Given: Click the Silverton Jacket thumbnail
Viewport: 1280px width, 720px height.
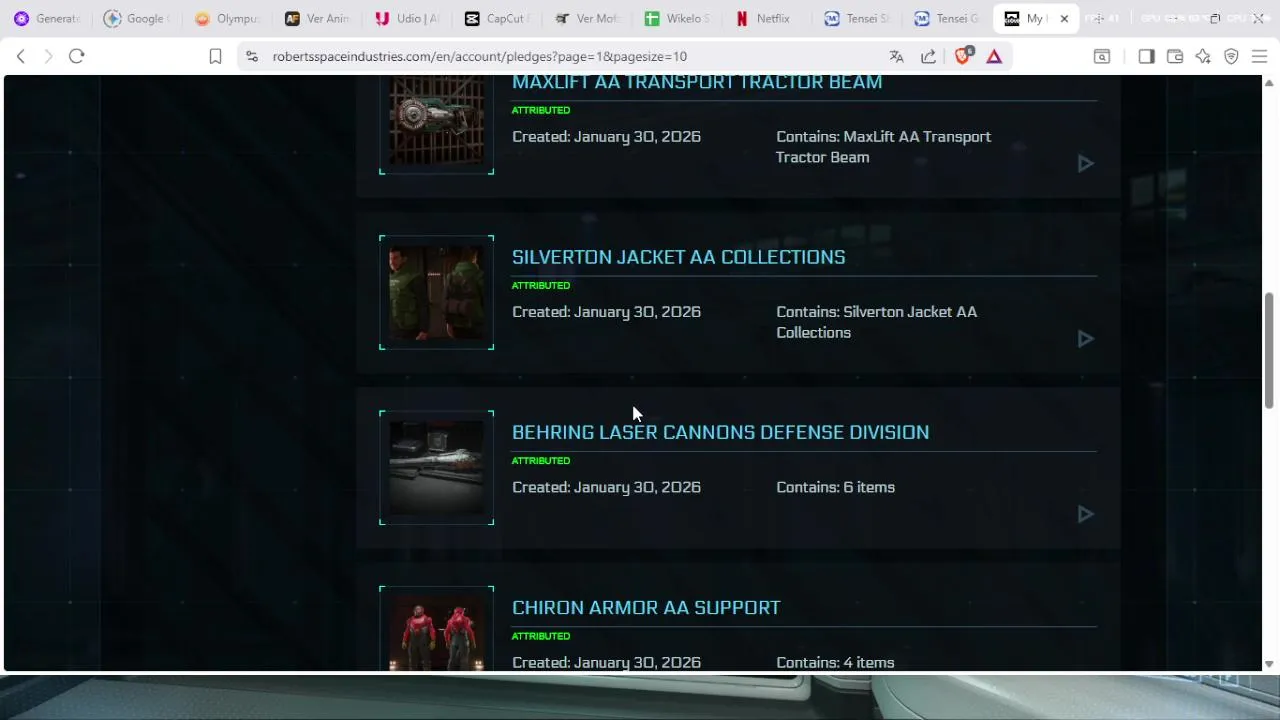Looking at the screenshot, I should pyautogui.click(x=437, y=293).
